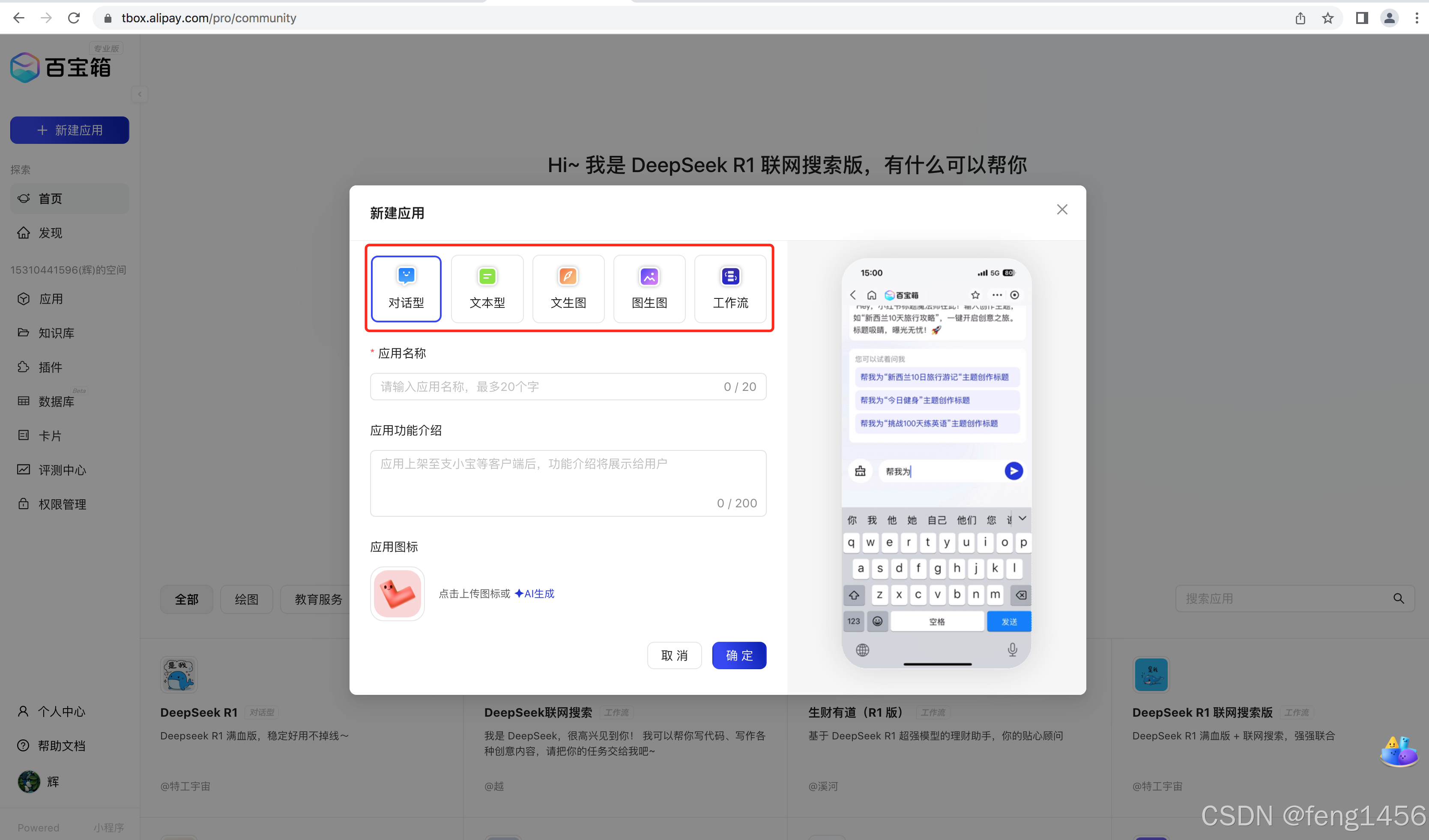1429x840 pixels.
Task: Click the AI生成 icon link
Action: 534,593
